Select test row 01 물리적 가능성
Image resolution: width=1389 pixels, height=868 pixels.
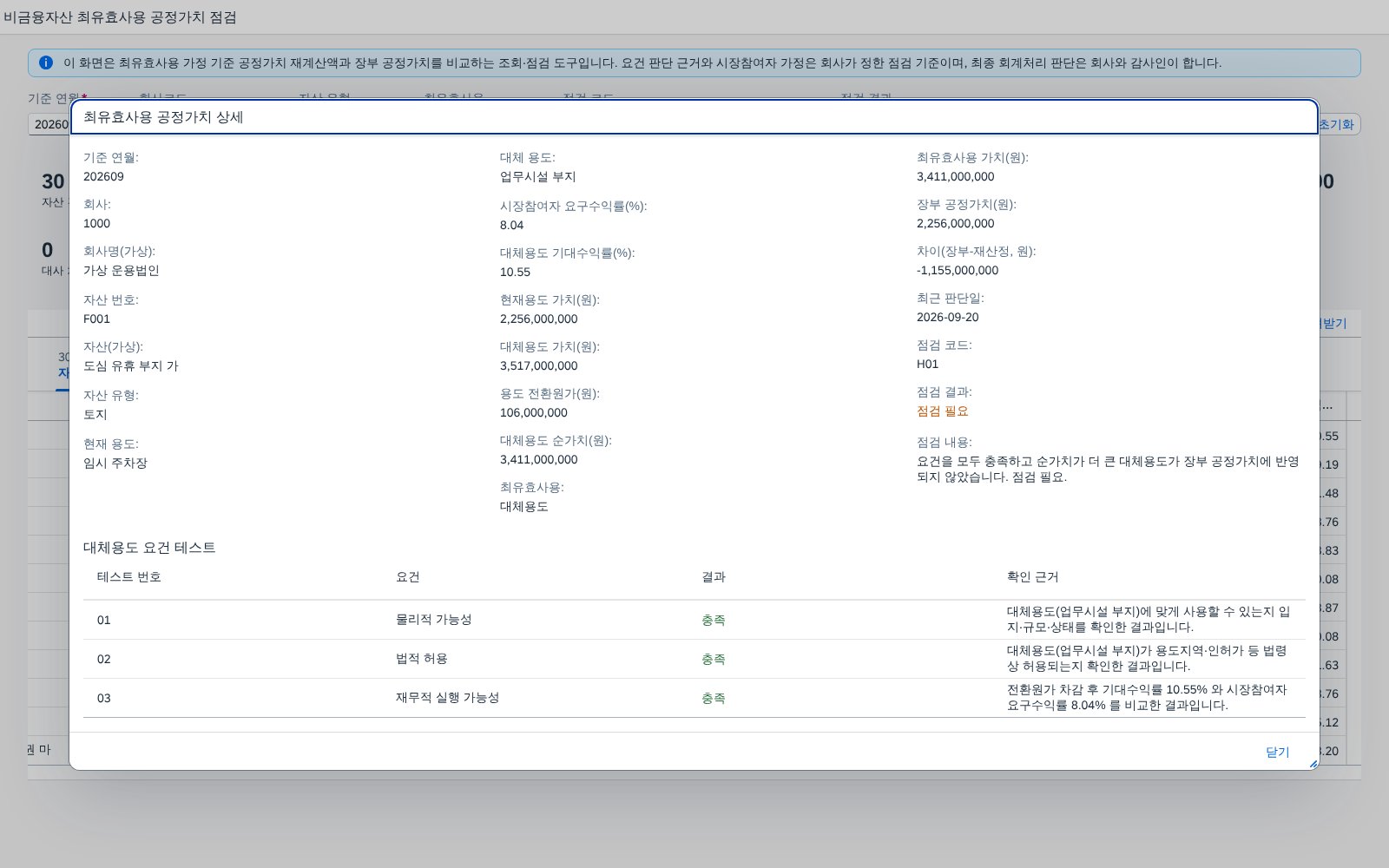click(694, 620)
